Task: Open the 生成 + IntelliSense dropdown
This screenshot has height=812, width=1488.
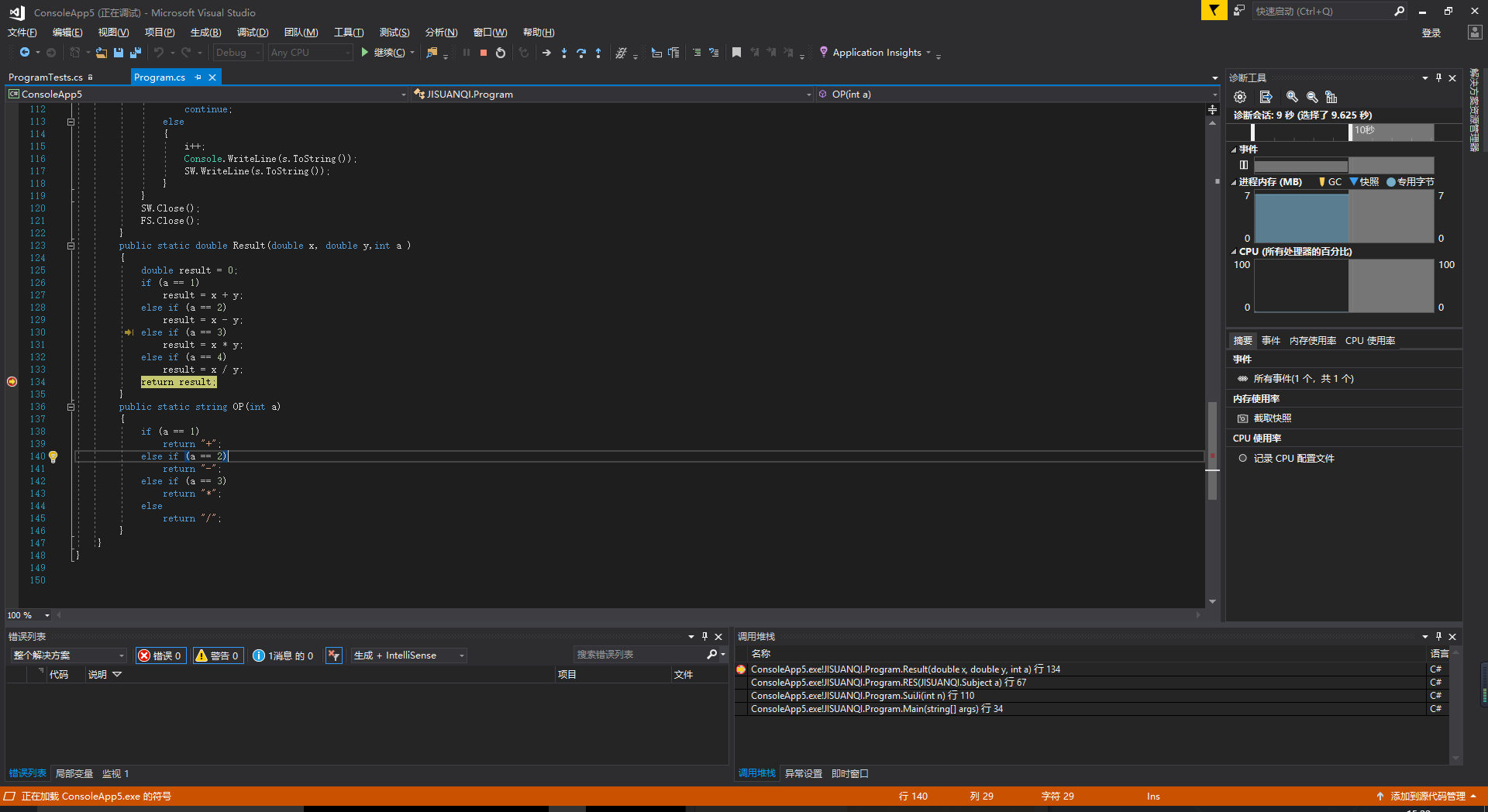Action: coord(408,655)
